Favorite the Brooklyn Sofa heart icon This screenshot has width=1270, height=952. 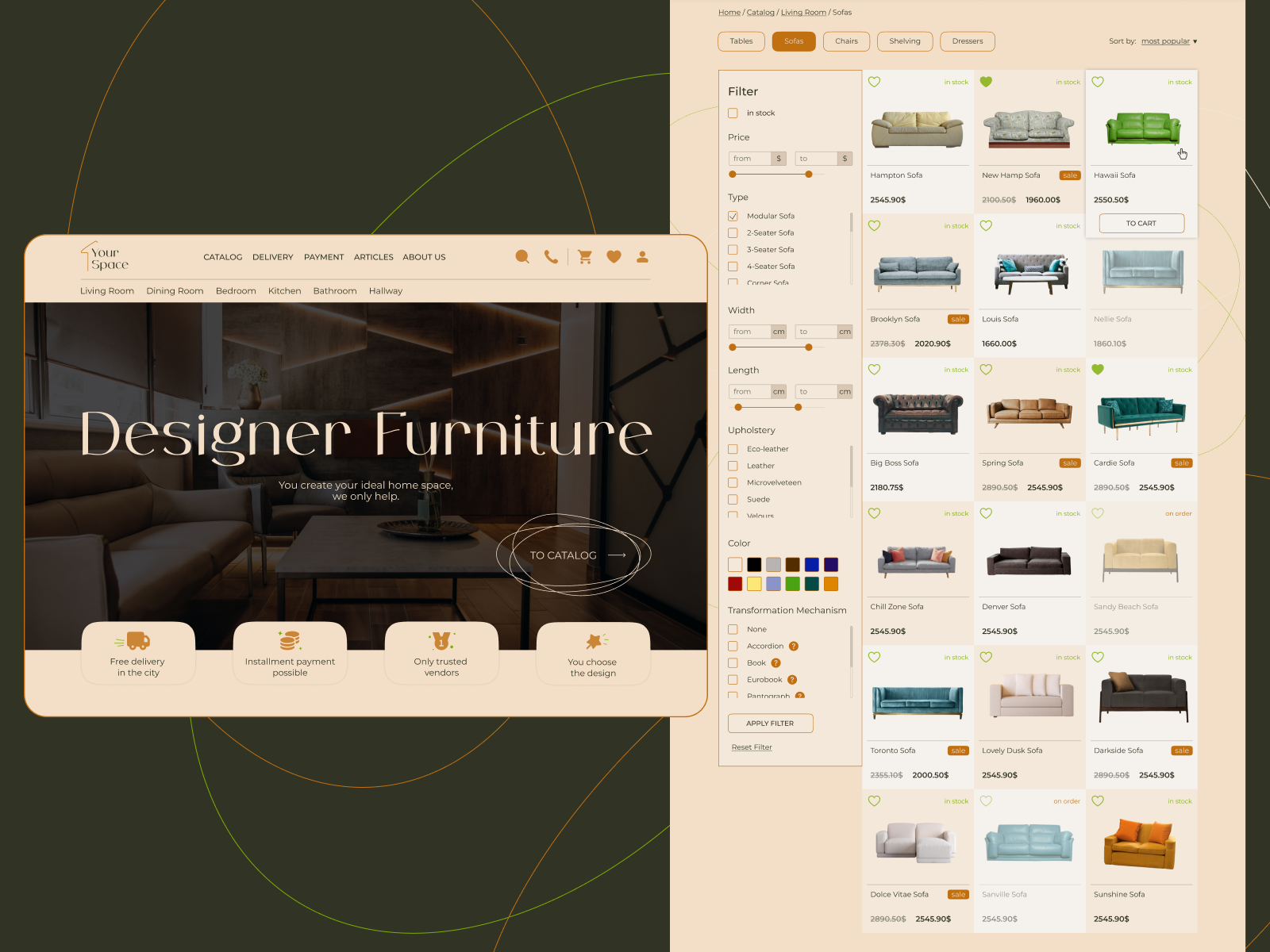tap(875, 225)
